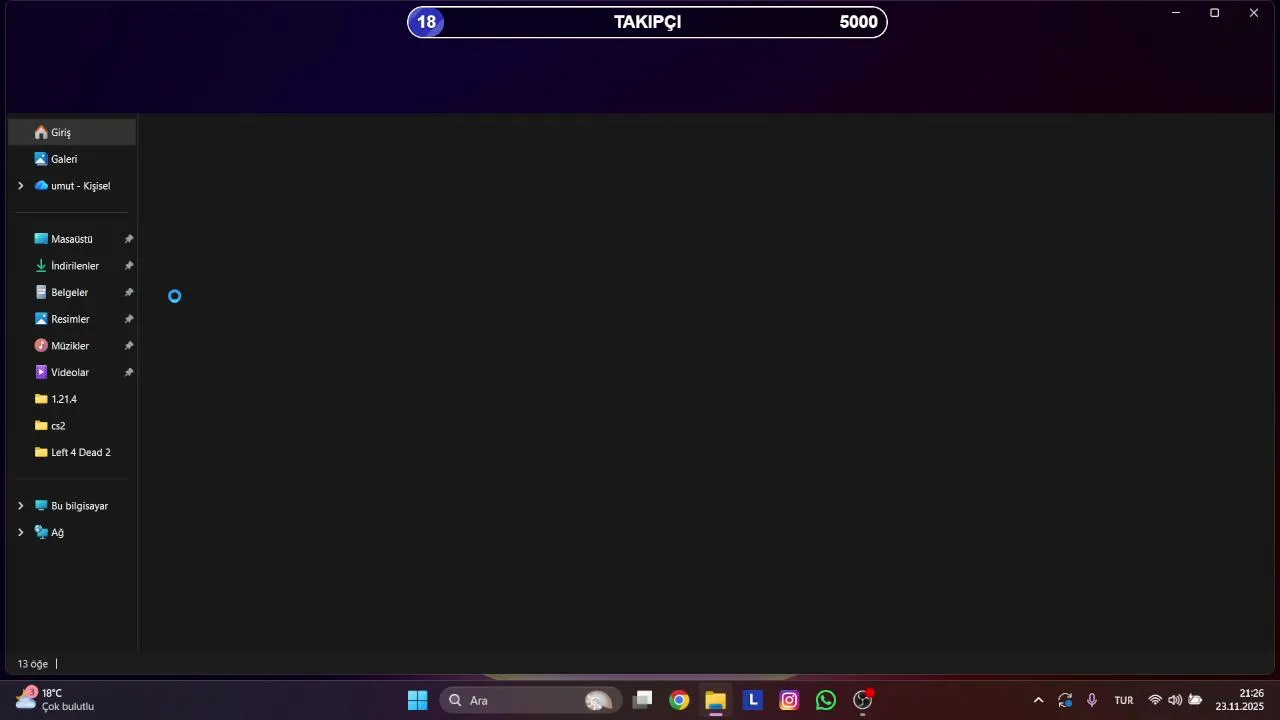Click the sync update tray icon
This screenshot has width=1280, height=720.
pos(1065,700)
